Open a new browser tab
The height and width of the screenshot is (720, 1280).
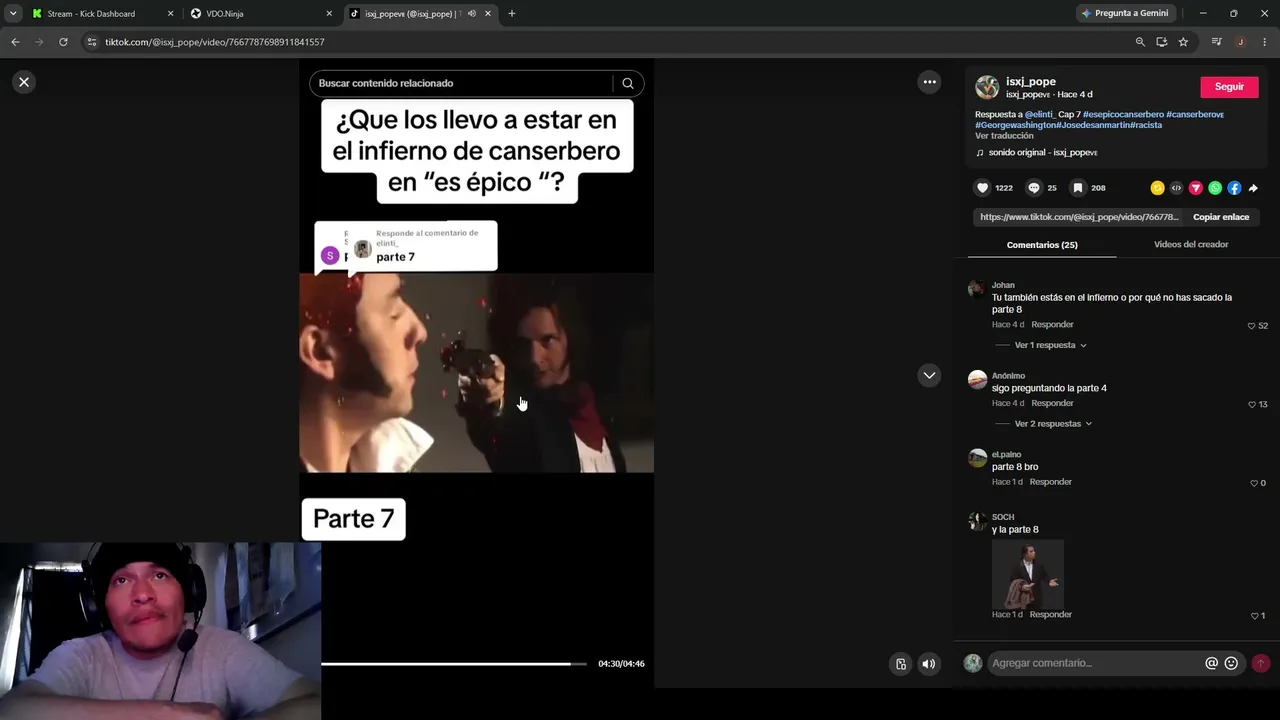512,14
